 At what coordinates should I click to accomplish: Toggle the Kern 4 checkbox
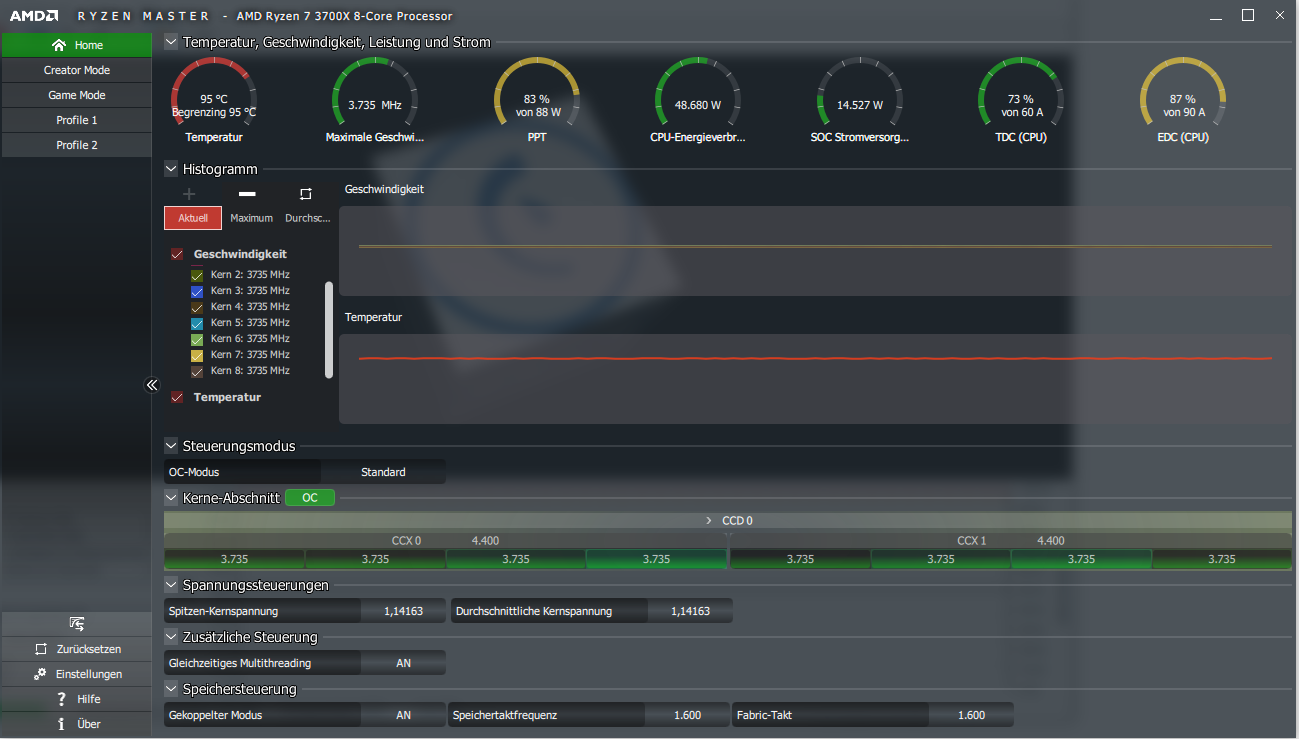pyautogui.click(x=197, y=307)
